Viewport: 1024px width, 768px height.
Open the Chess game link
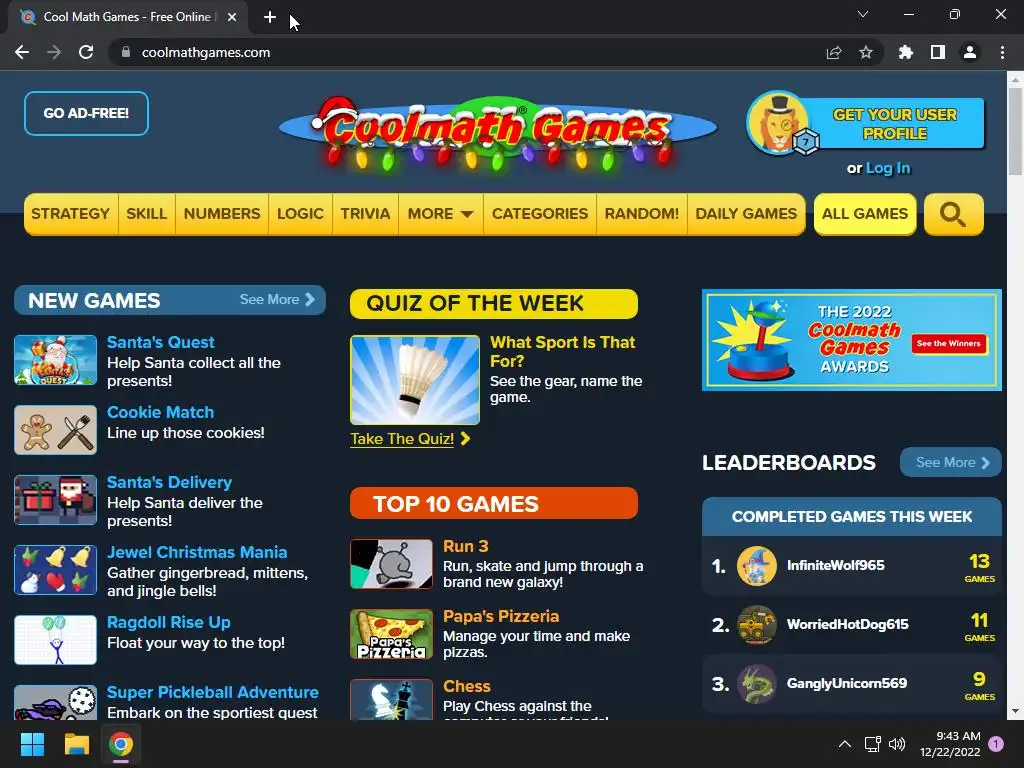pyautogui.click(x=466, y=686)
